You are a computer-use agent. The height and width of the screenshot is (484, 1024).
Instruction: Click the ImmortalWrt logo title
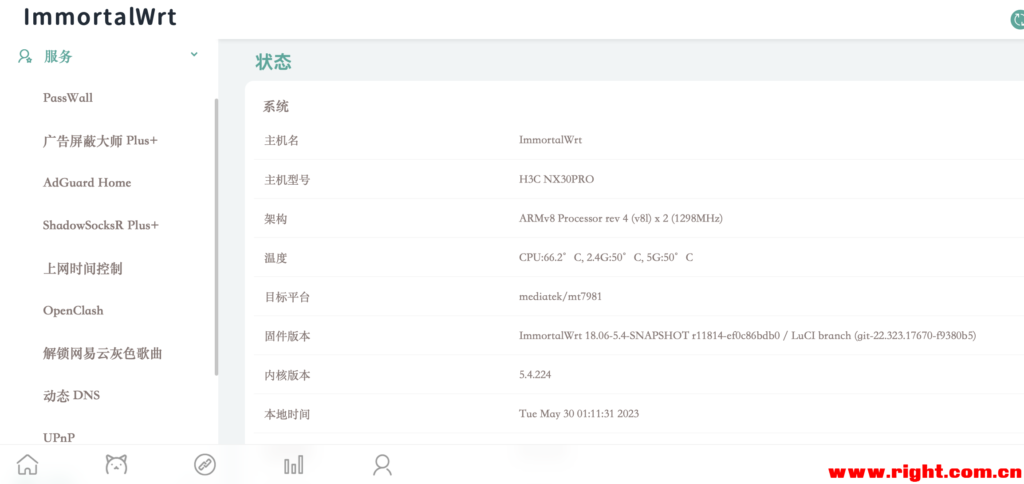pyautogui.click(x=100, y=16)
